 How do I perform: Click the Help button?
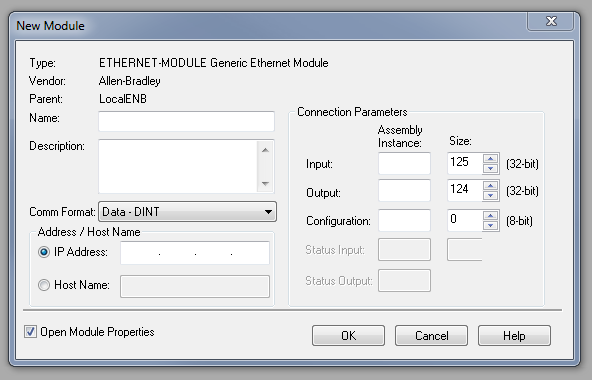click(x=514, y=335)
